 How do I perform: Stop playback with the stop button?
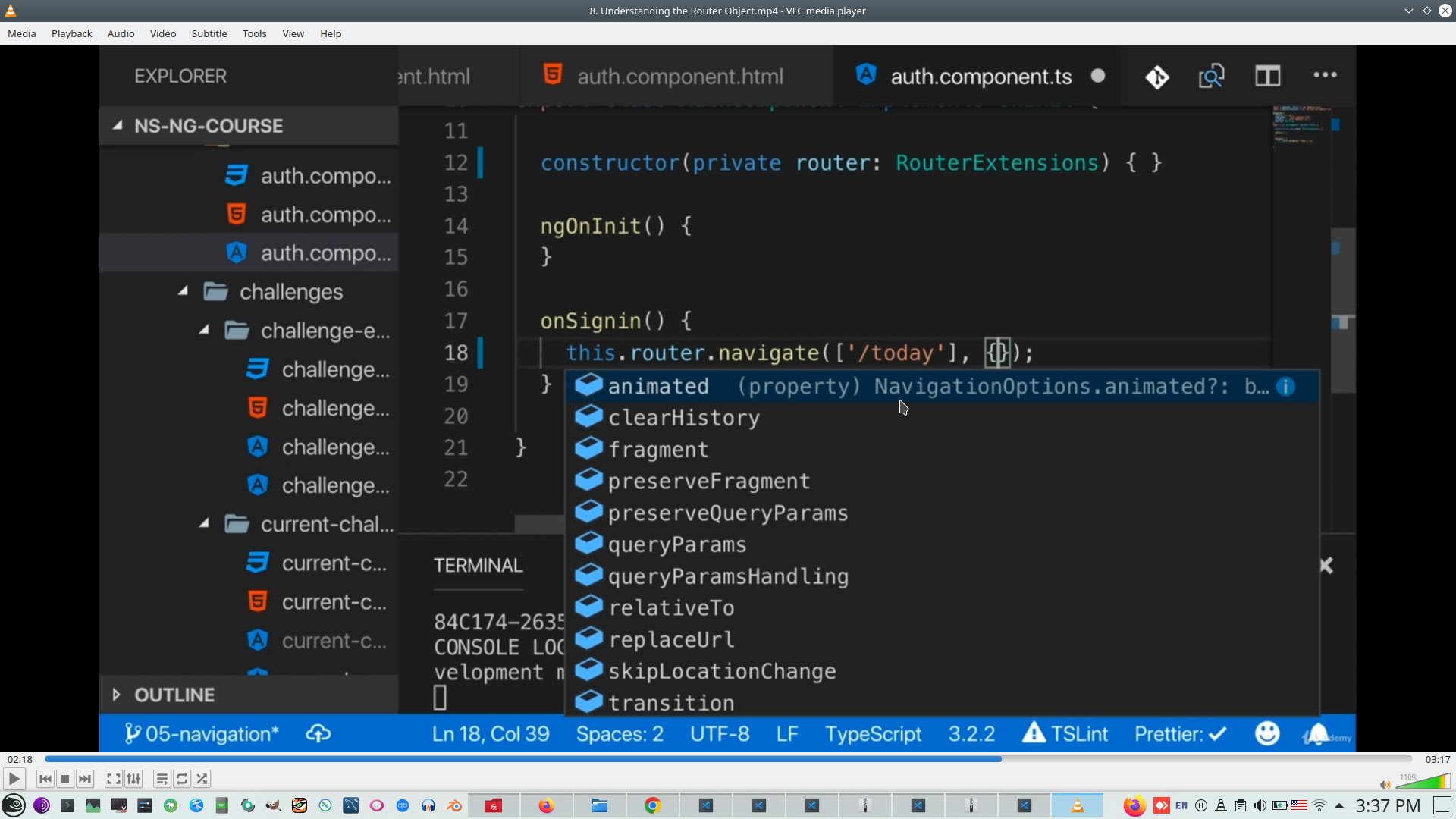[65, 779]
